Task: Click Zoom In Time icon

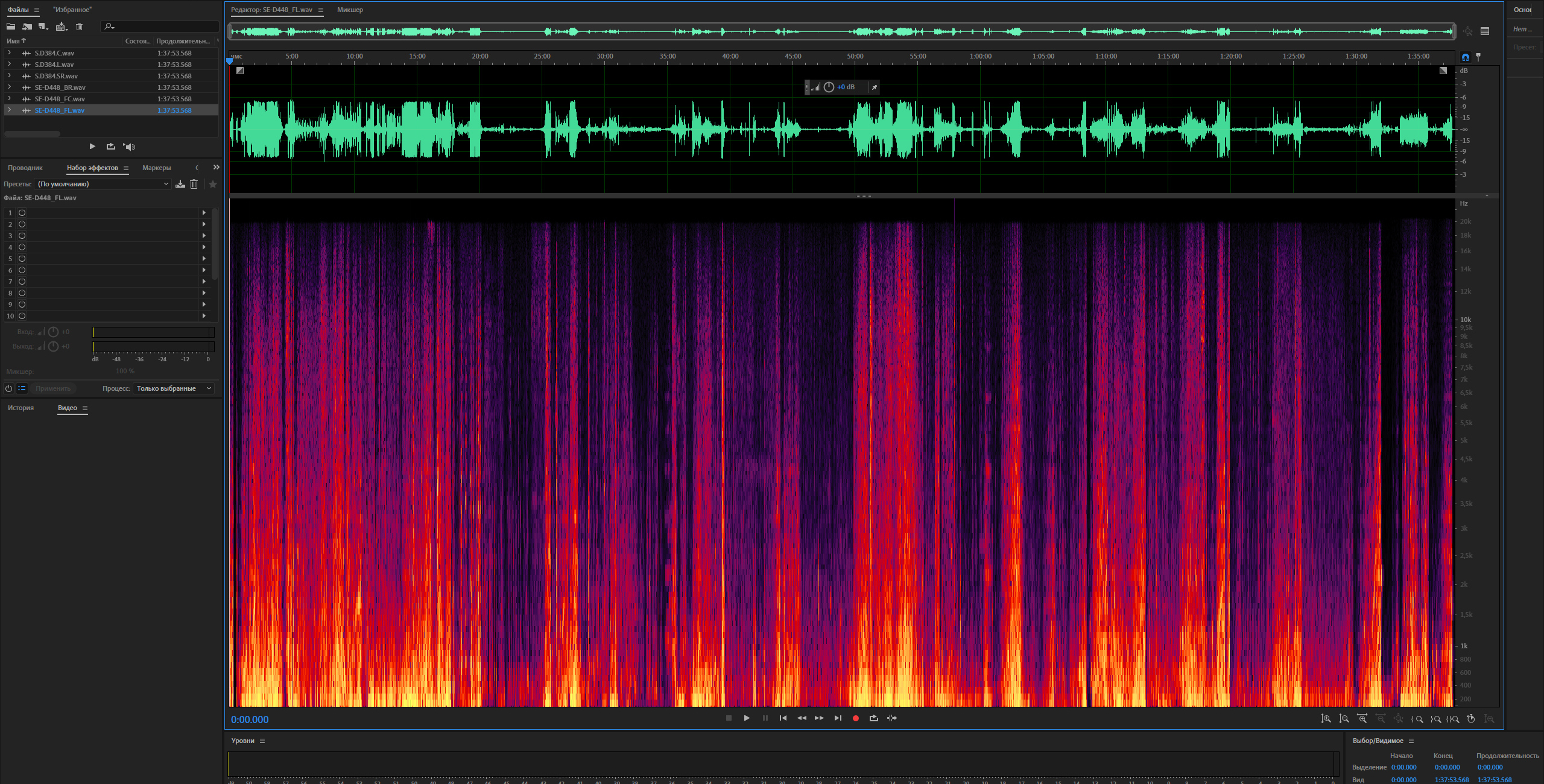Action: point(1362,719)
